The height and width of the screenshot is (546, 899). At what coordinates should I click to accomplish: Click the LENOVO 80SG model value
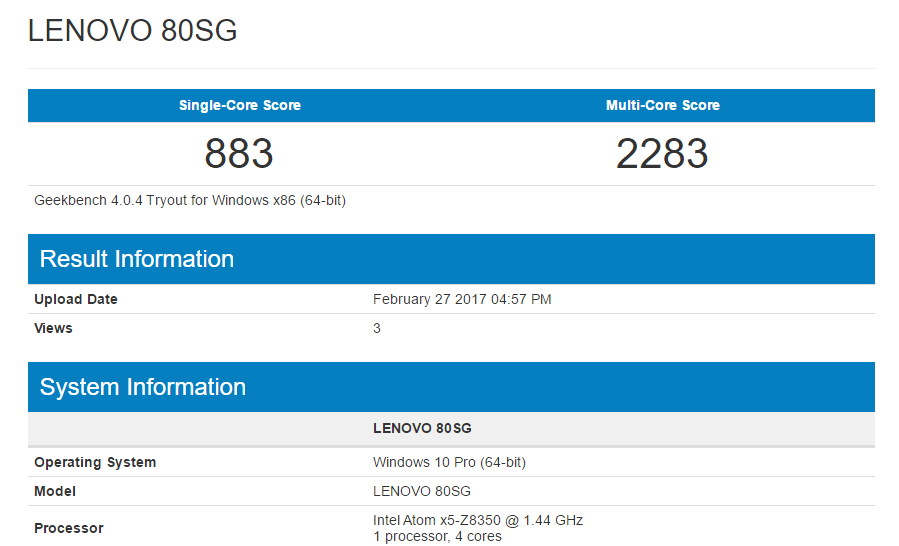[x=421, y=491]
